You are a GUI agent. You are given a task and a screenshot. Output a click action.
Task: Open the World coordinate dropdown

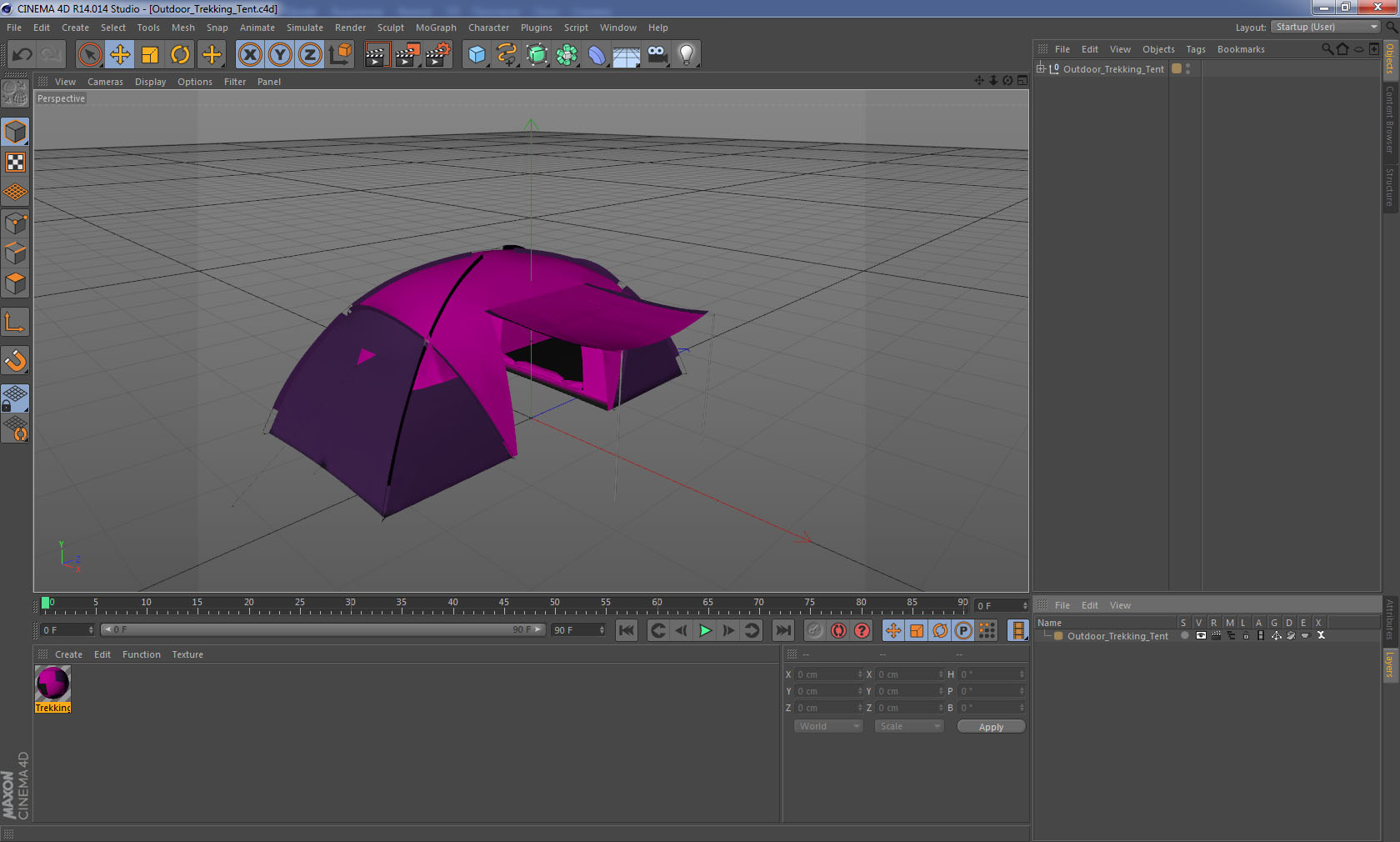pyautogui.click(x=828, y=726)
